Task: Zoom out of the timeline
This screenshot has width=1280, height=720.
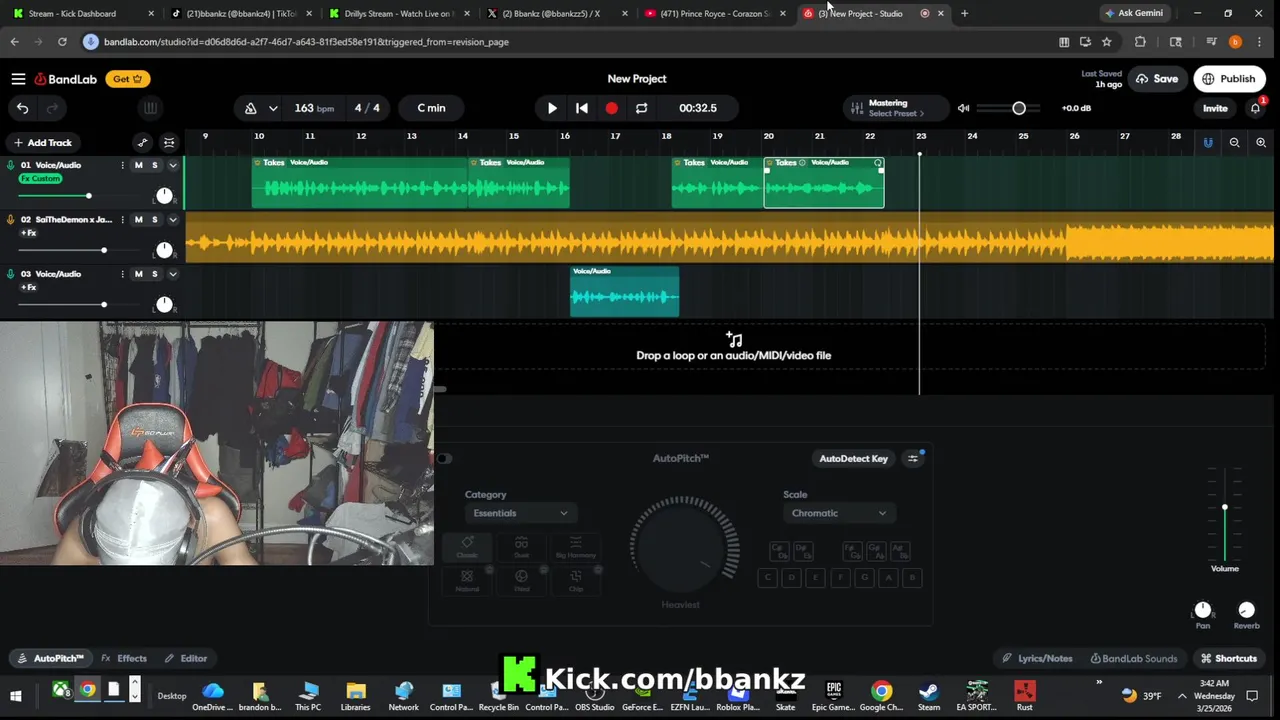Action: pos(1234,143)
